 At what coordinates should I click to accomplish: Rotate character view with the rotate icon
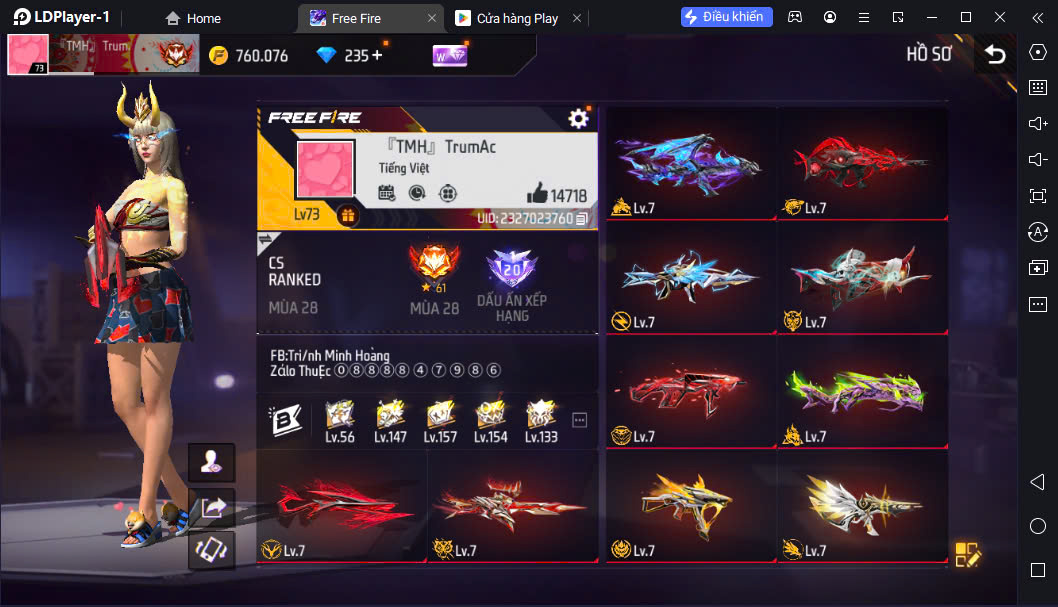pos(212,550)
